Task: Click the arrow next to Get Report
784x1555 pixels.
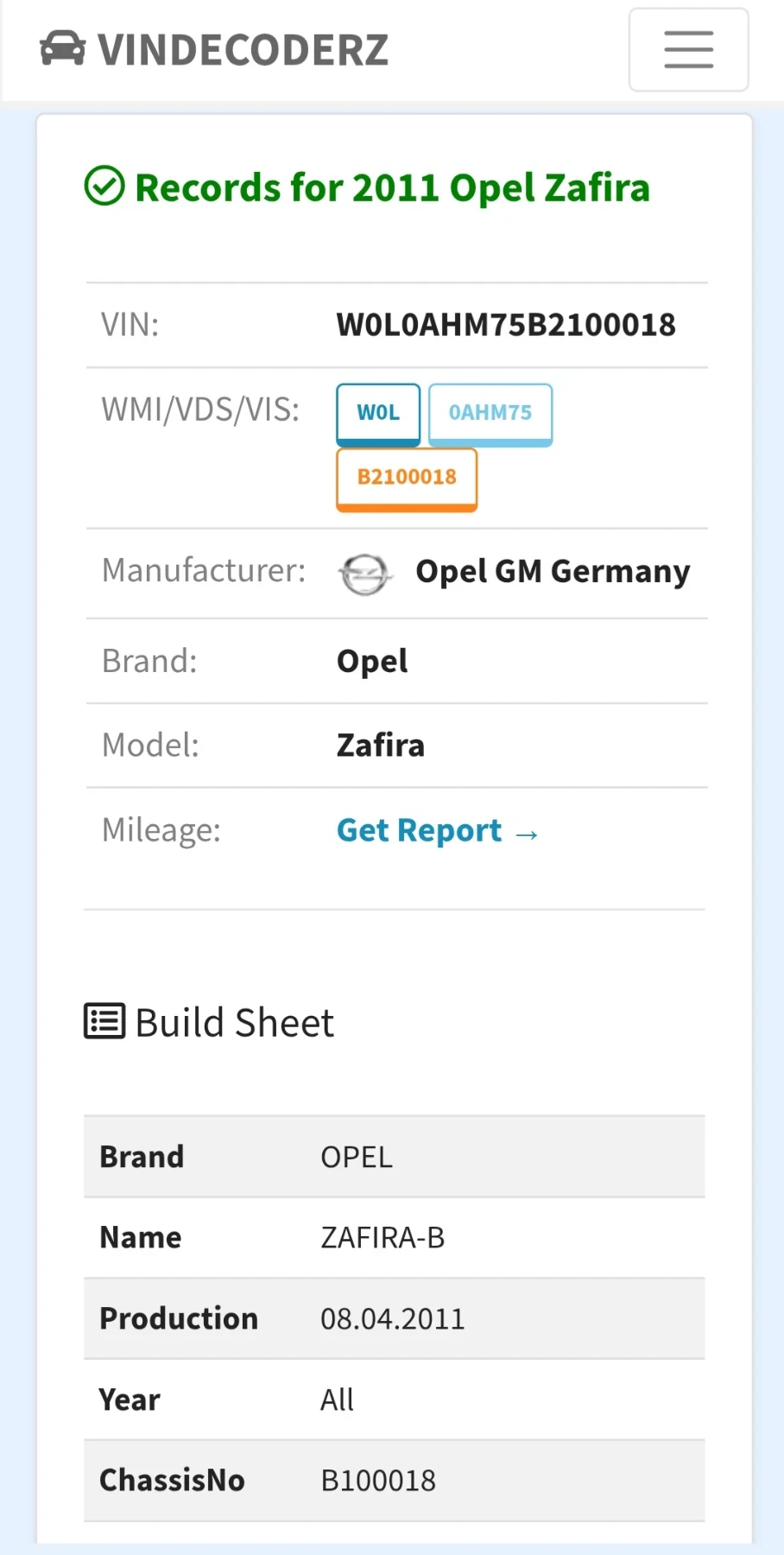Action: coord(527,834)
